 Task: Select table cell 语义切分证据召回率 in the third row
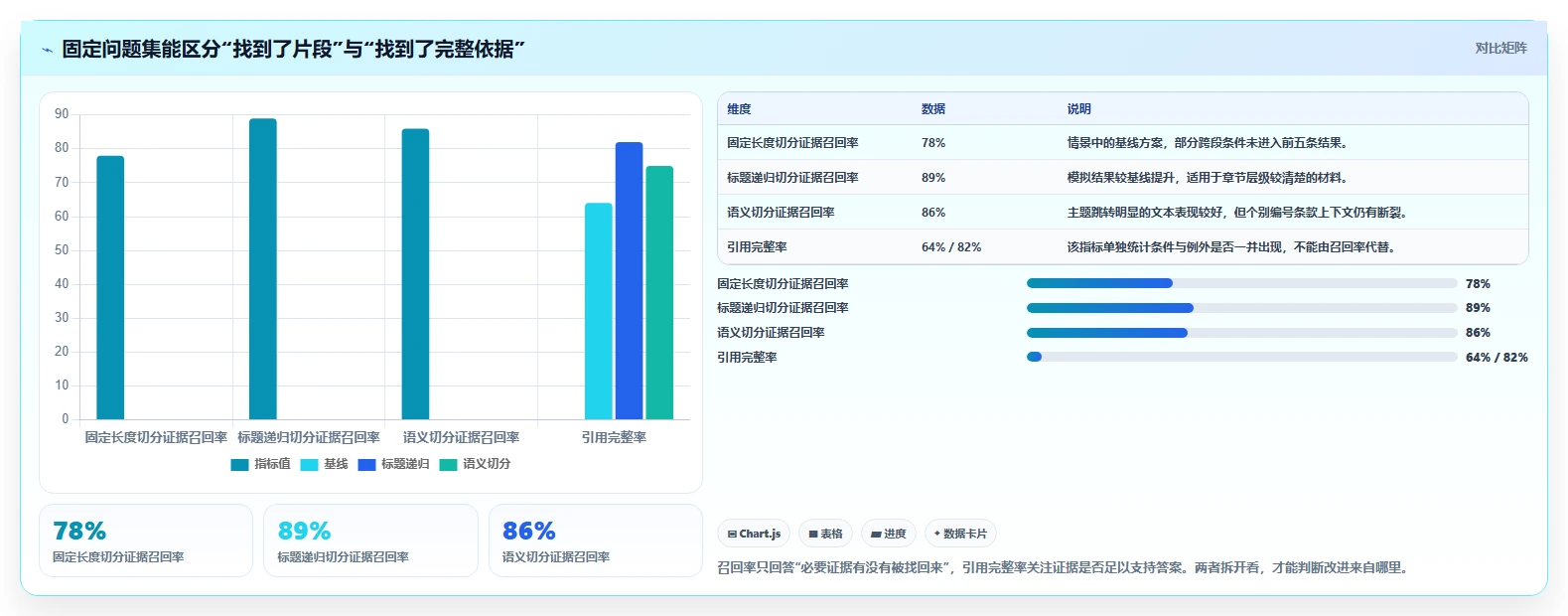pyautogui.click(x=781, y=213)
